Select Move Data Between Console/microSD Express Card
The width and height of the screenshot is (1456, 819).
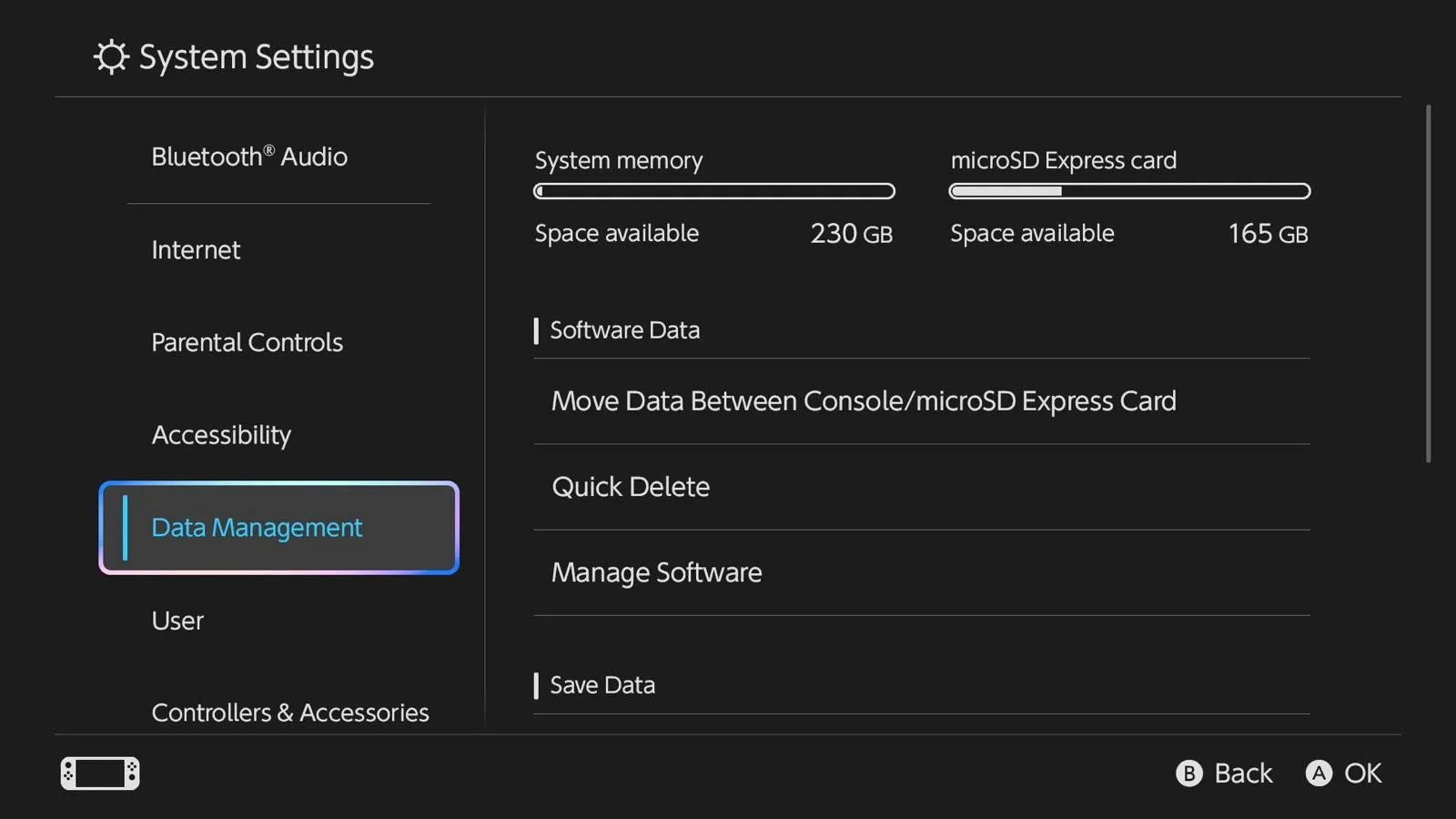click(x=864, y=400)
